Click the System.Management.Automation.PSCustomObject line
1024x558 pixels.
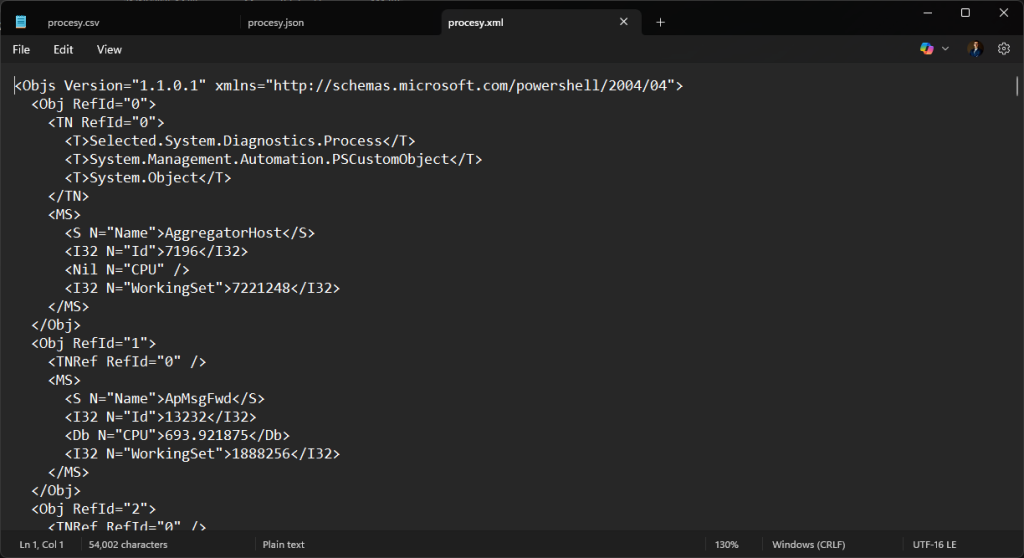tap(273, 159)
